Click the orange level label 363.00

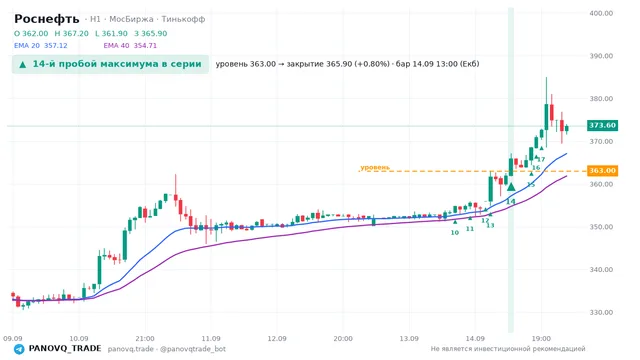[602, 171]
